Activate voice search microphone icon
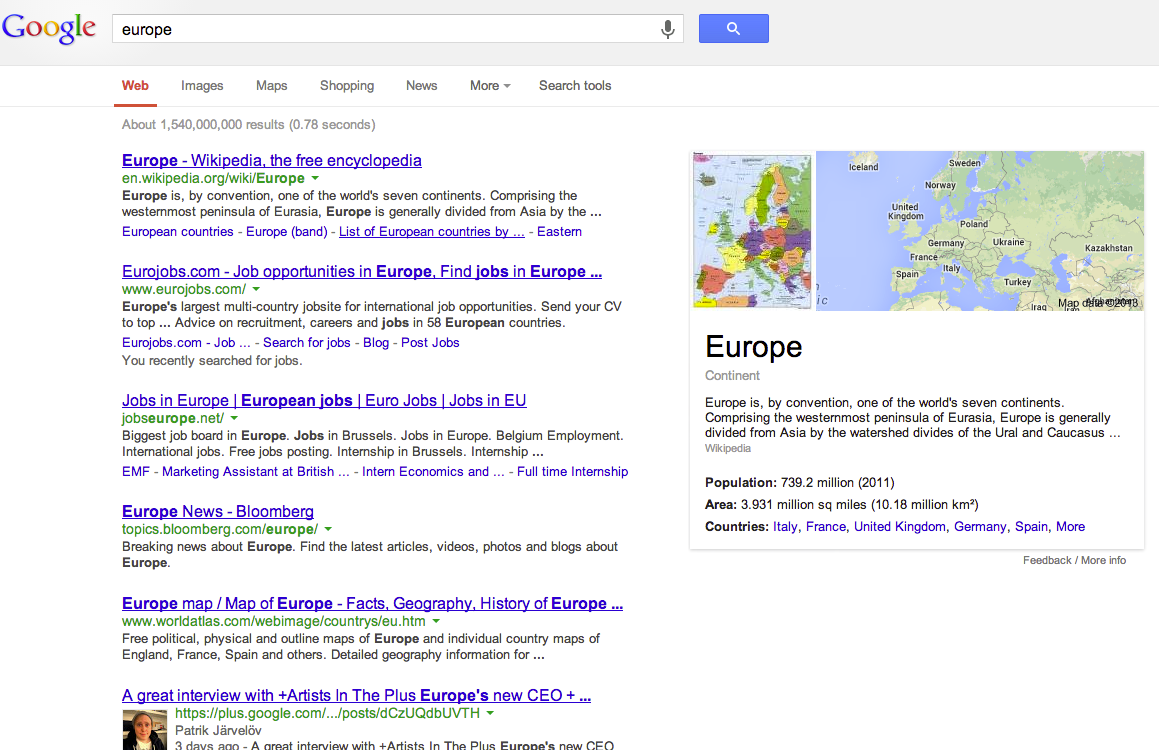The width and height of the screenshot is (1159, 750). point(667,29)
